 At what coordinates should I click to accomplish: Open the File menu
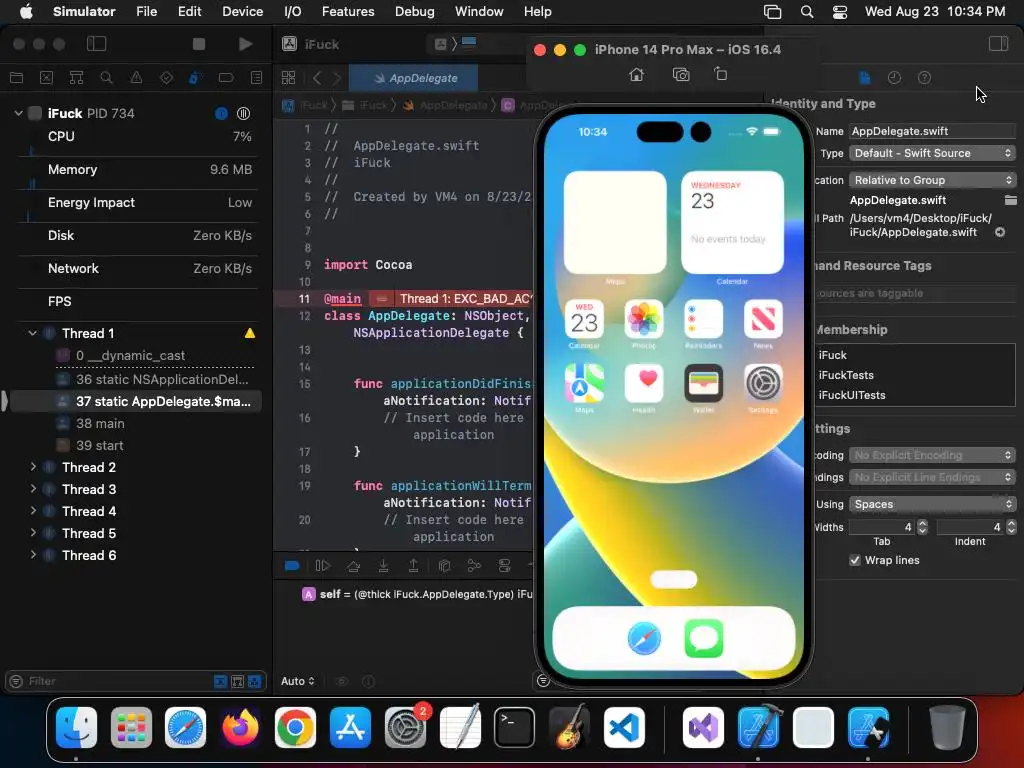tap(146, 11)
